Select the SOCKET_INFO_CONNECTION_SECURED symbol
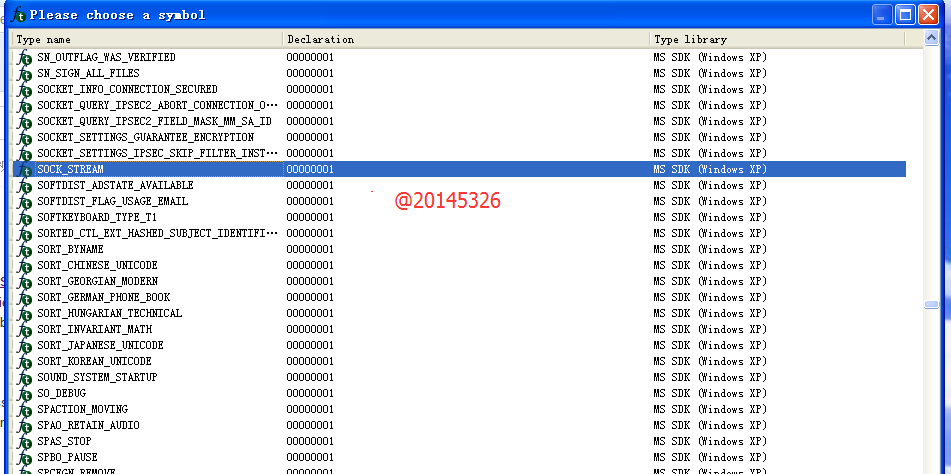This screenshot has width=951, height=474. tap(127, 90)
